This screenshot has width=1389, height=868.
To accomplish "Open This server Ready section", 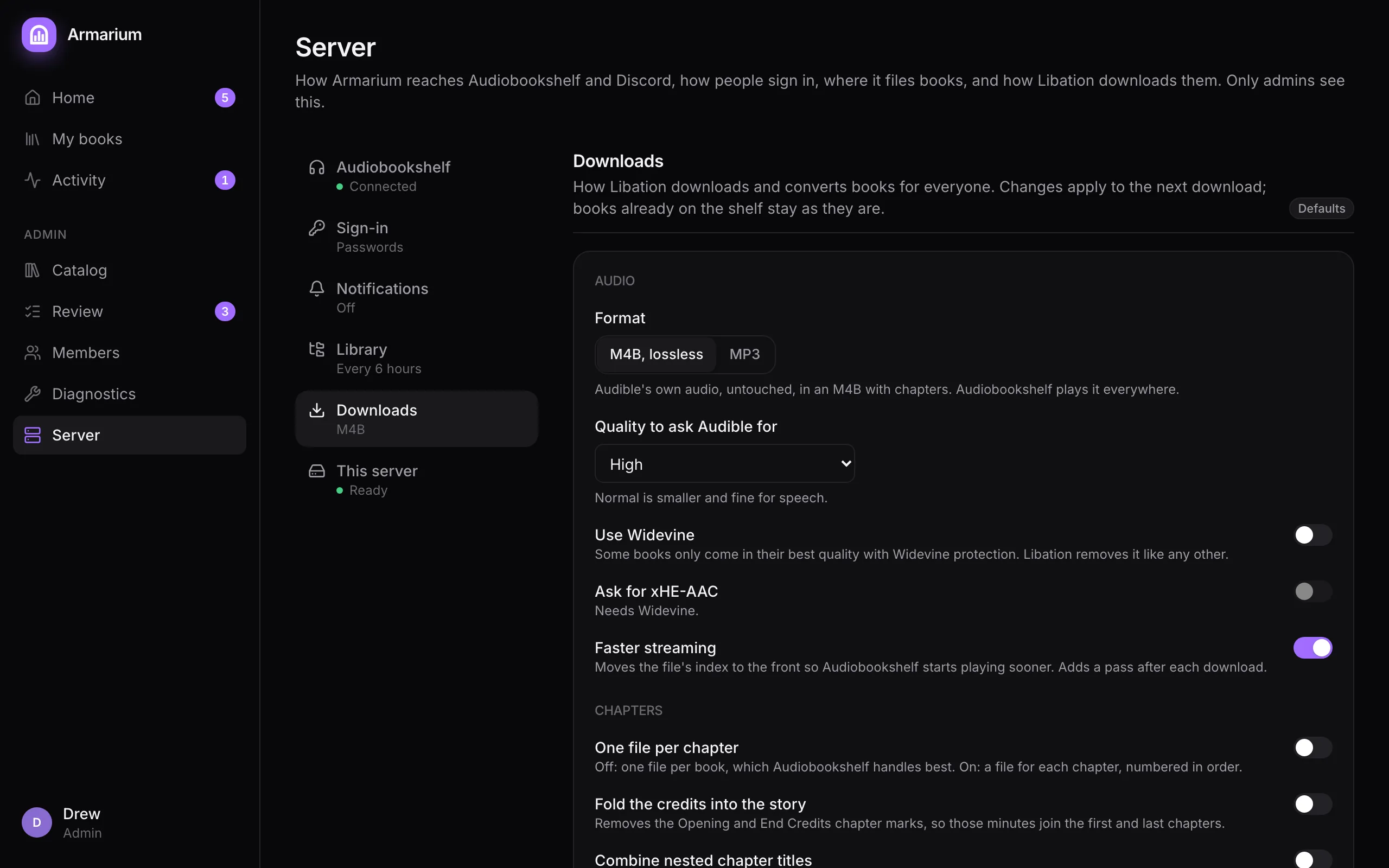I will pos(416,480).
